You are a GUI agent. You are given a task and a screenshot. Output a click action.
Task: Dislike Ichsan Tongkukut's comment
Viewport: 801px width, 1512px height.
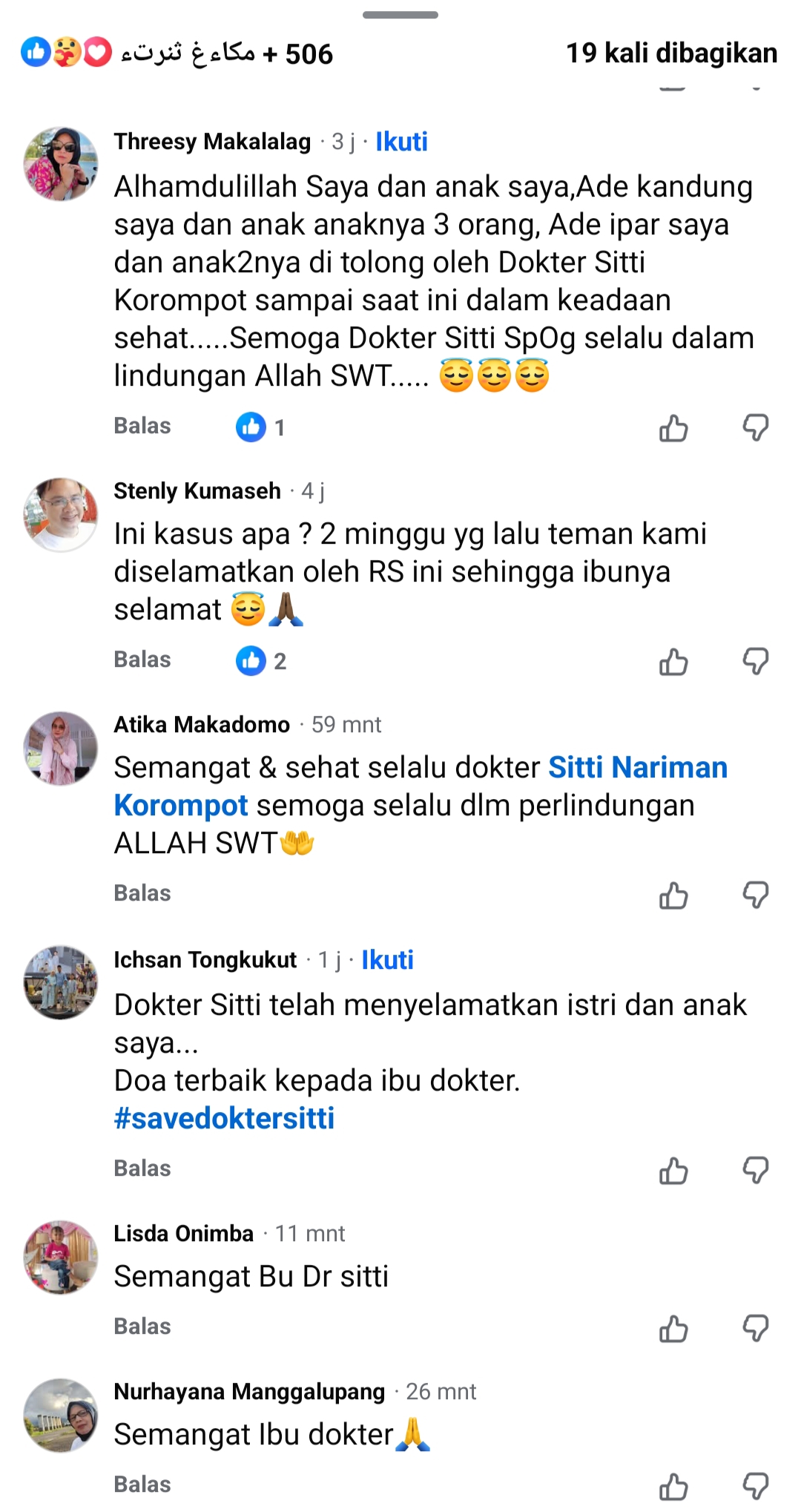[x=756, y=1170]
